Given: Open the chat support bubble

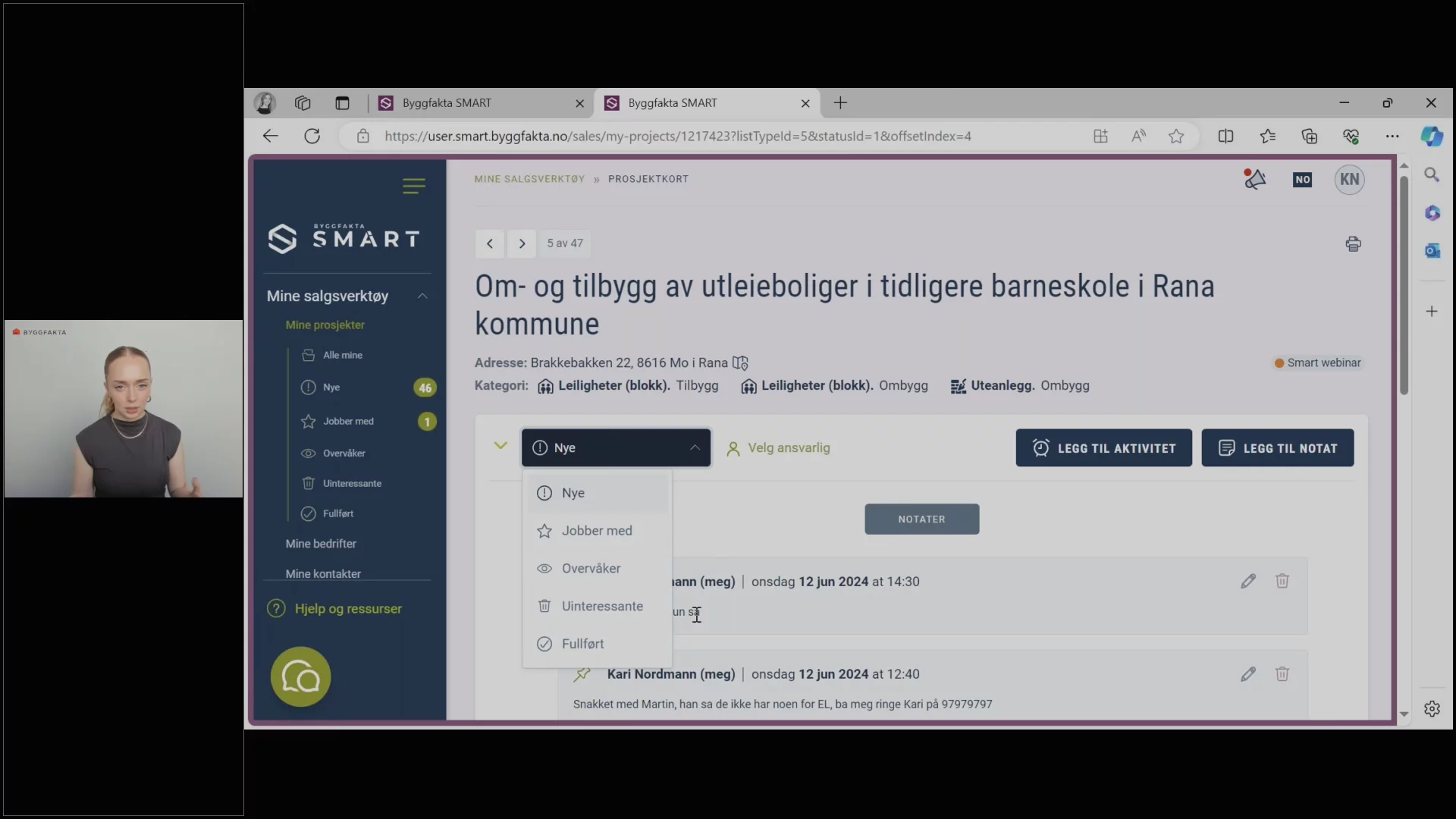Looking at the screenshot, I should (x=300, y=676).
